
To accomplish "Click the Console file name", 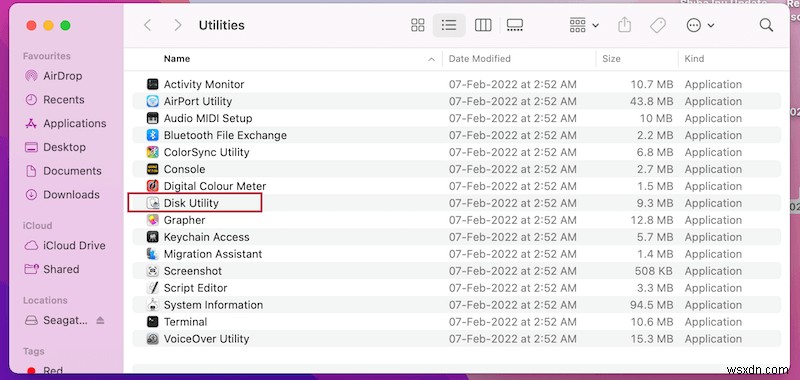I will [184, 169].
